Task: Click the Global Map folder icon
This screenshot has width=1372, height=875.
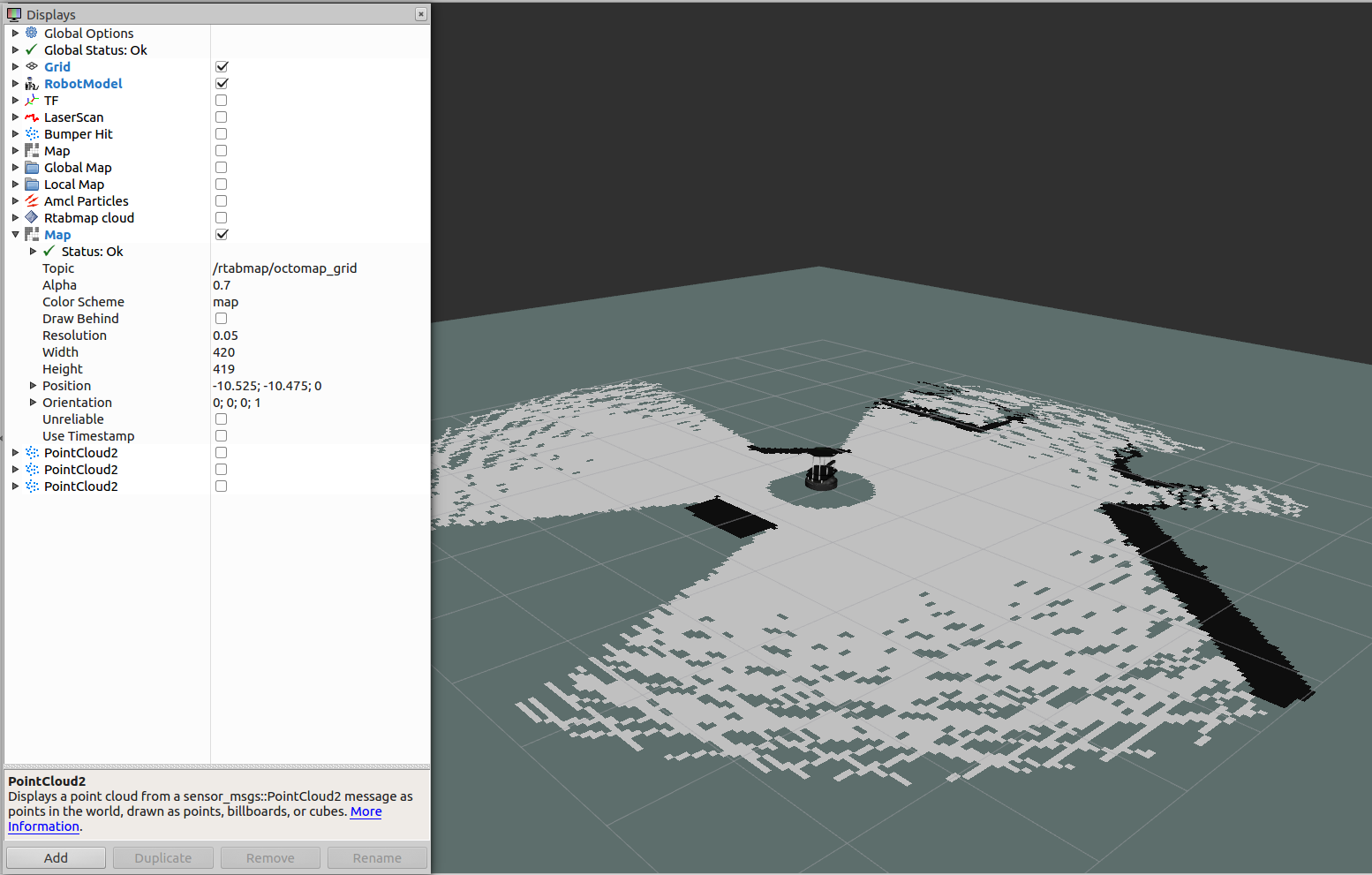Action: tap(31, 167)
